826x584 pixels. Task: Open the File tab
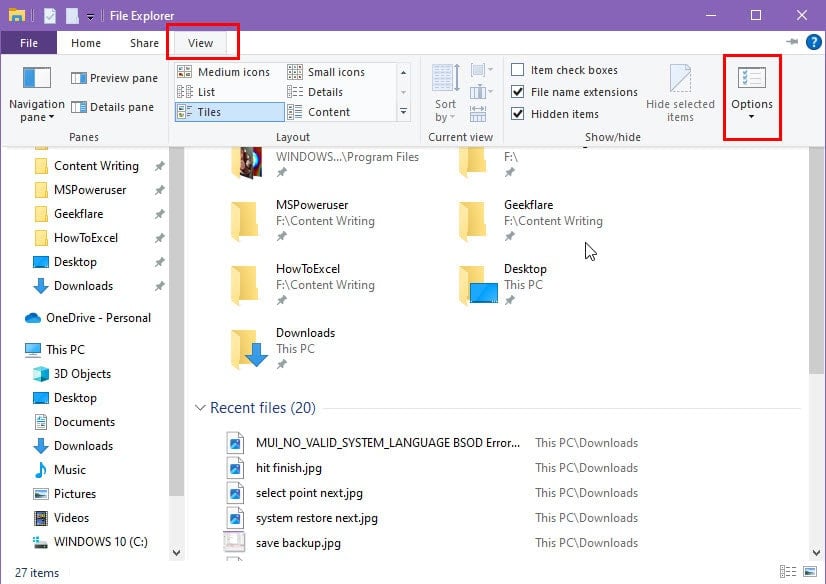(28, 43)
